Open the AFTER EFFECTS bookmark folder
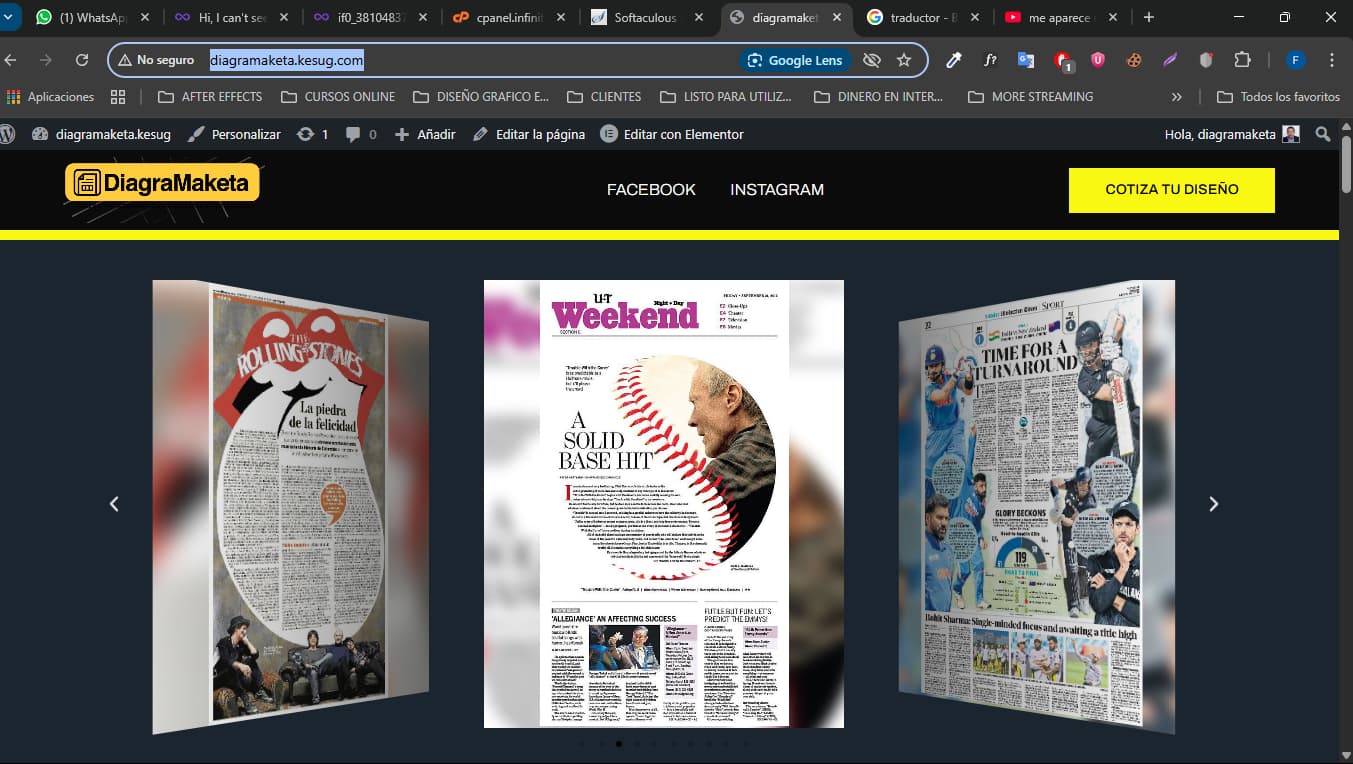 pos(211,97)
